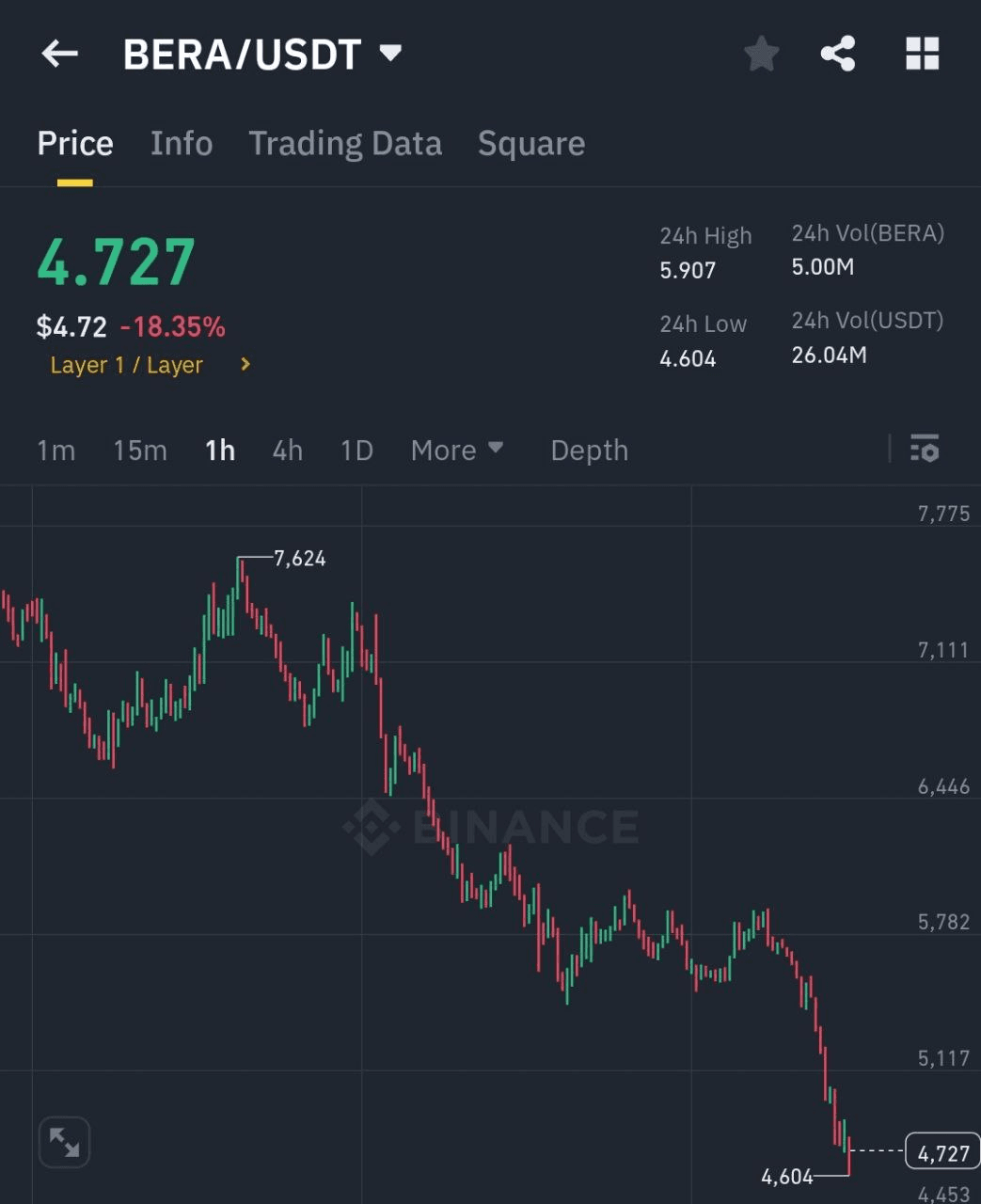This screenshot has width=981, height=1204.
Task: Select the 1m timeframe
Action: pyautogui.click(x=55, y=451)
